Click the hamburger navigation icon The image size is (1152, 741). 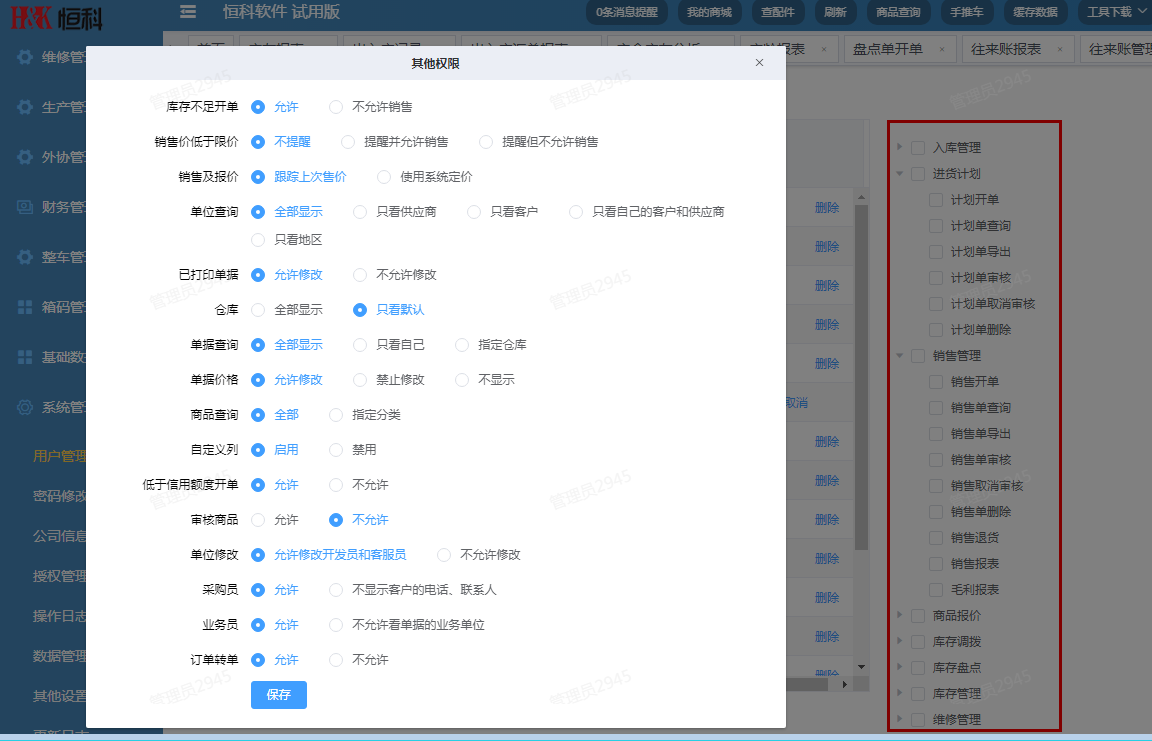[x=187, y=12]
